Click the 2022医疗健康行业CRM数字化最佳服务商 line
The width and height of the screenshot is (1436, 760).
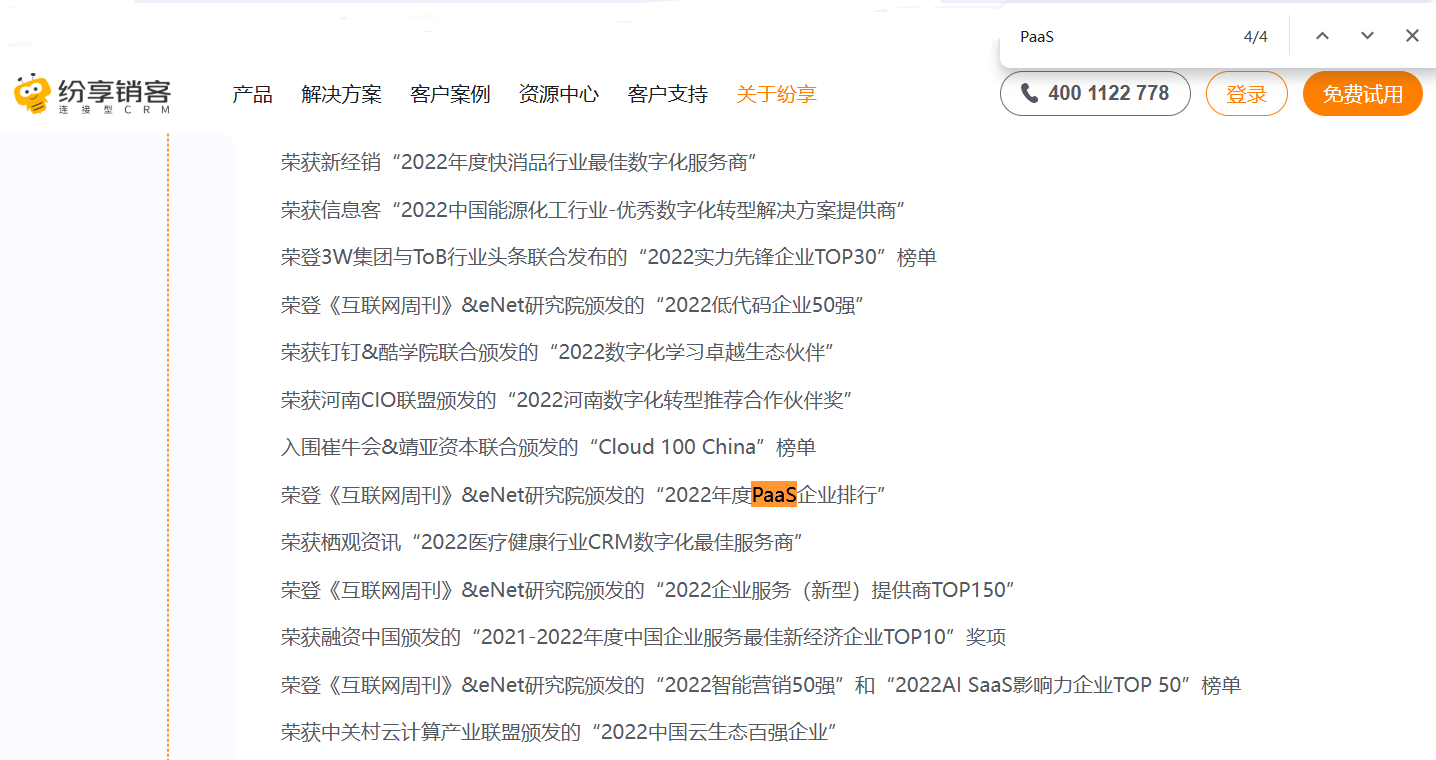pos(542,542)
